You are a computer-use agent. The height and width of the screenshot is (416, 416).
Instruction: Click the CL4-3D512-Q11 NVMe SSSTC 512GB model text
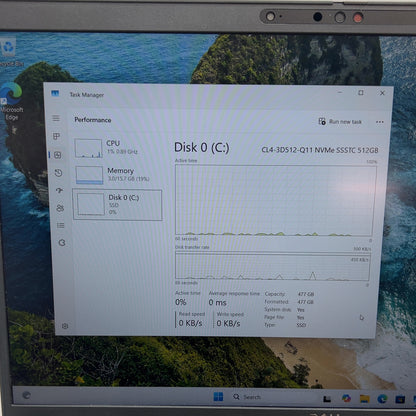click(320, 150)
